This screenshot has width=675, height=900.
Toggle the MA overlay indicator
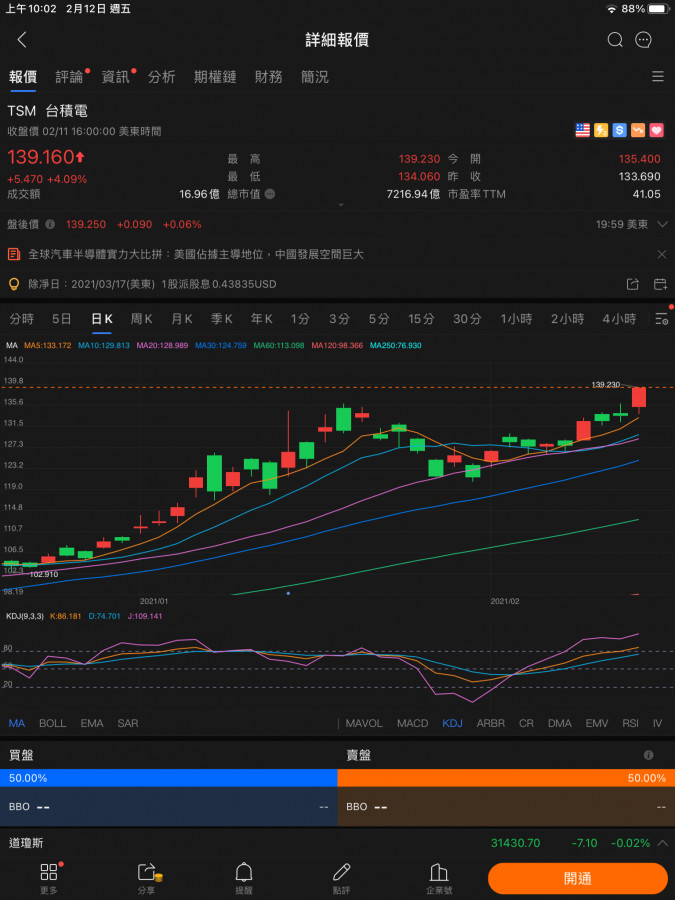point(17,723)
